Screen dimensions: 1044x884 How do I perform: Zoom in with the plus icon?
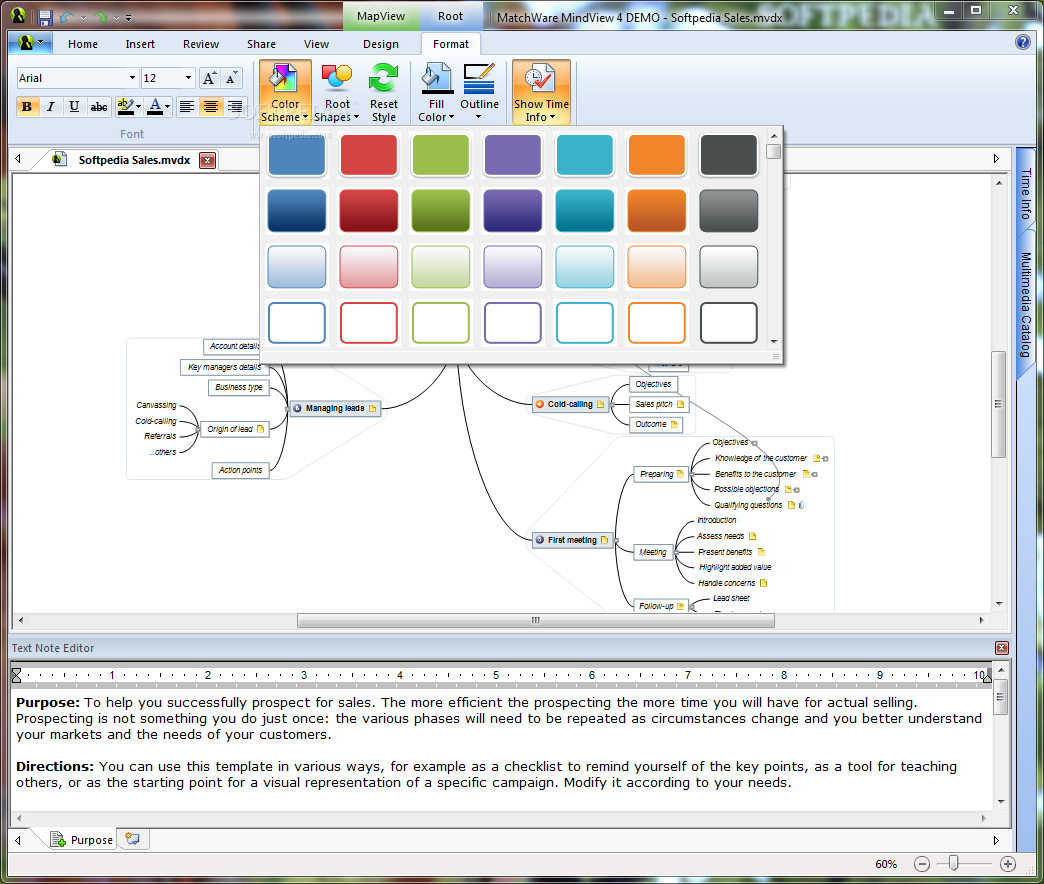[1008, 864]
